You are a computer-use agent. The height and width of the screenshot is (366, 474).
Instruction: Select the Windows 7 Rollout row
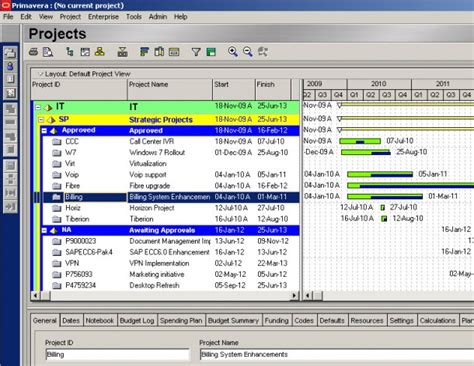(170, 153)
